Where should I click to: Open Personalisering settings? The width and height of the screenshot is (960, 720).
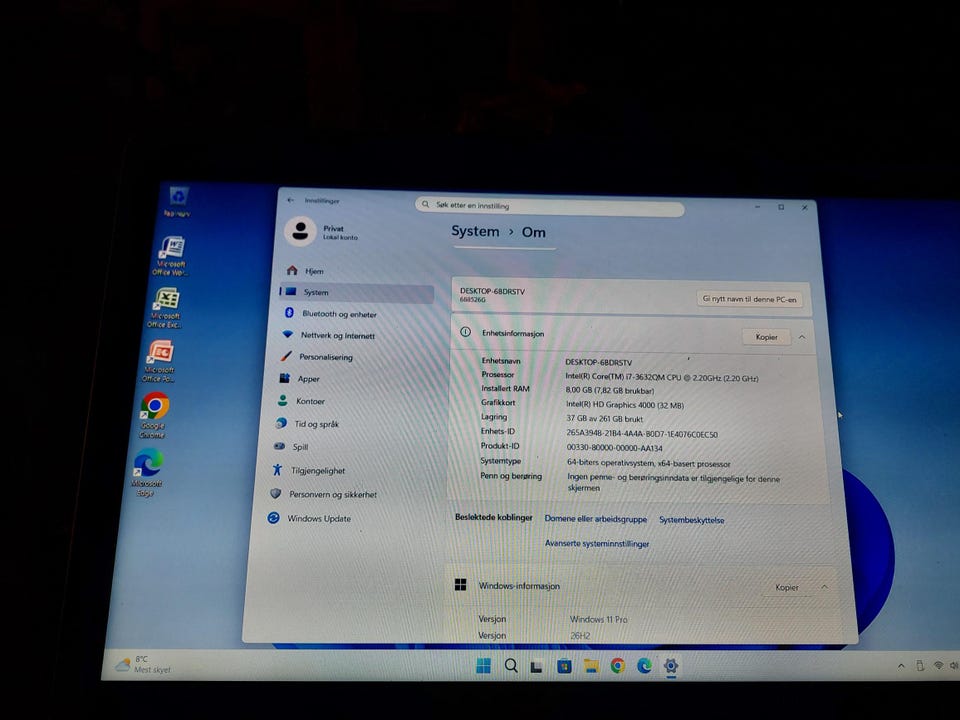(x=353, y=356)
